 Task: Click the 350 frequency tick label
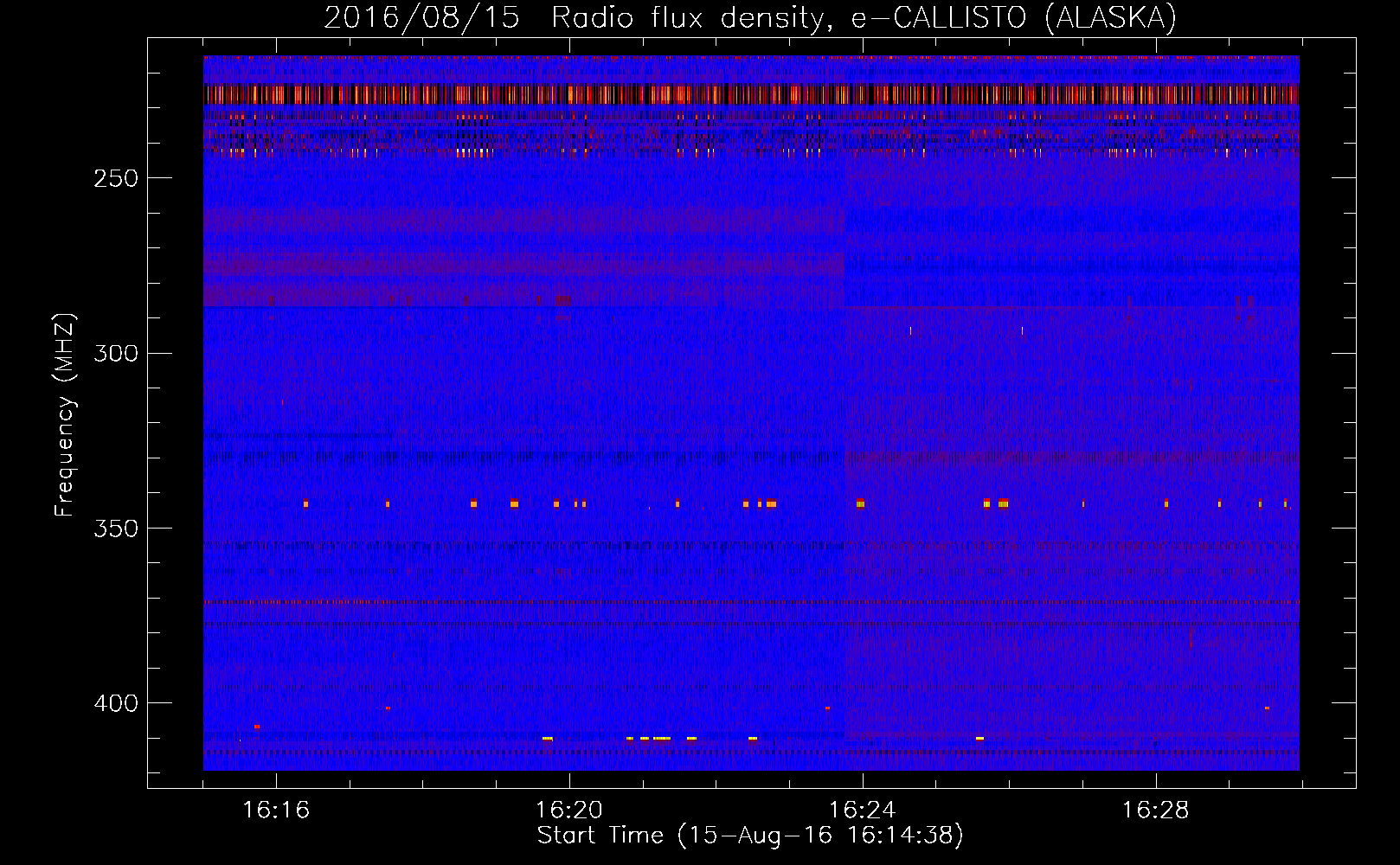[x=116, y=529]
